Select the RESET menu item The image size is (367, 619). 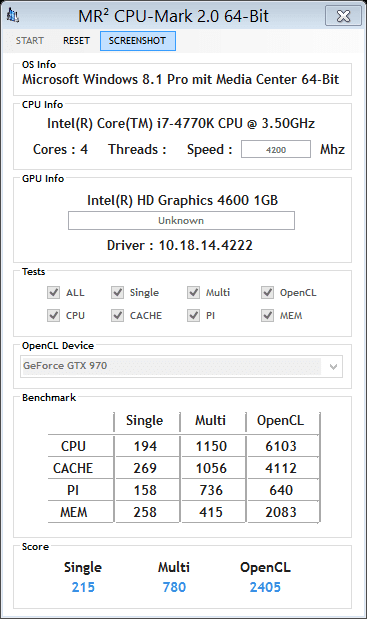point(77,41)
